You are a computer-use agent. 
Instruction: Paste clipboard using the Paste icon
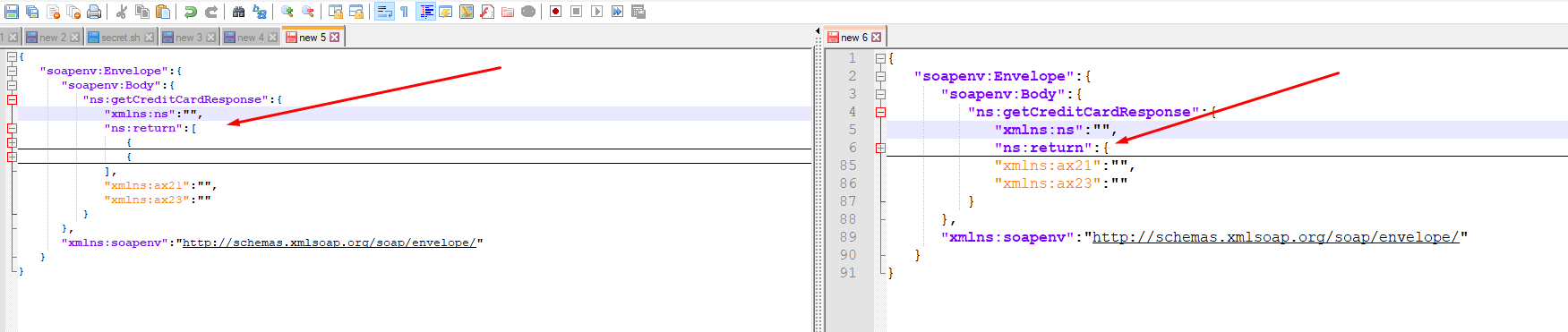(x=162, y=12)
